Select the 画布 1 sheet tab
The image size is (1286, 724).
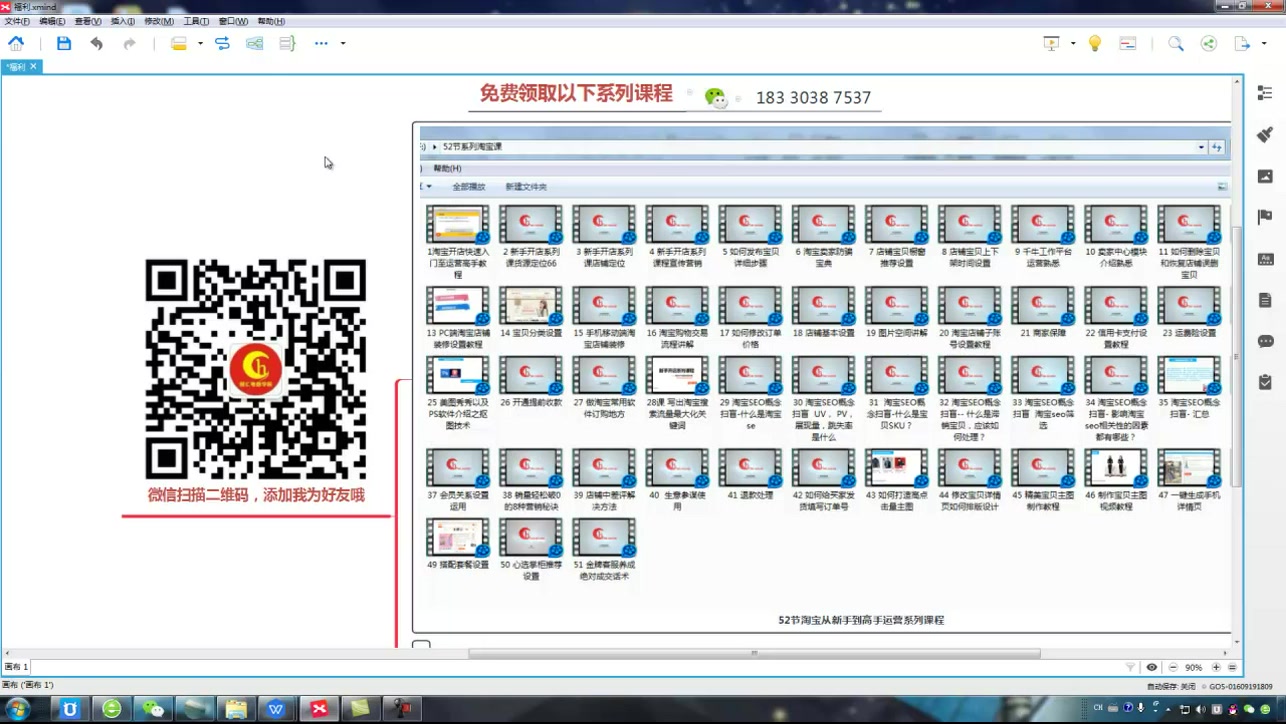coord(16,667)
